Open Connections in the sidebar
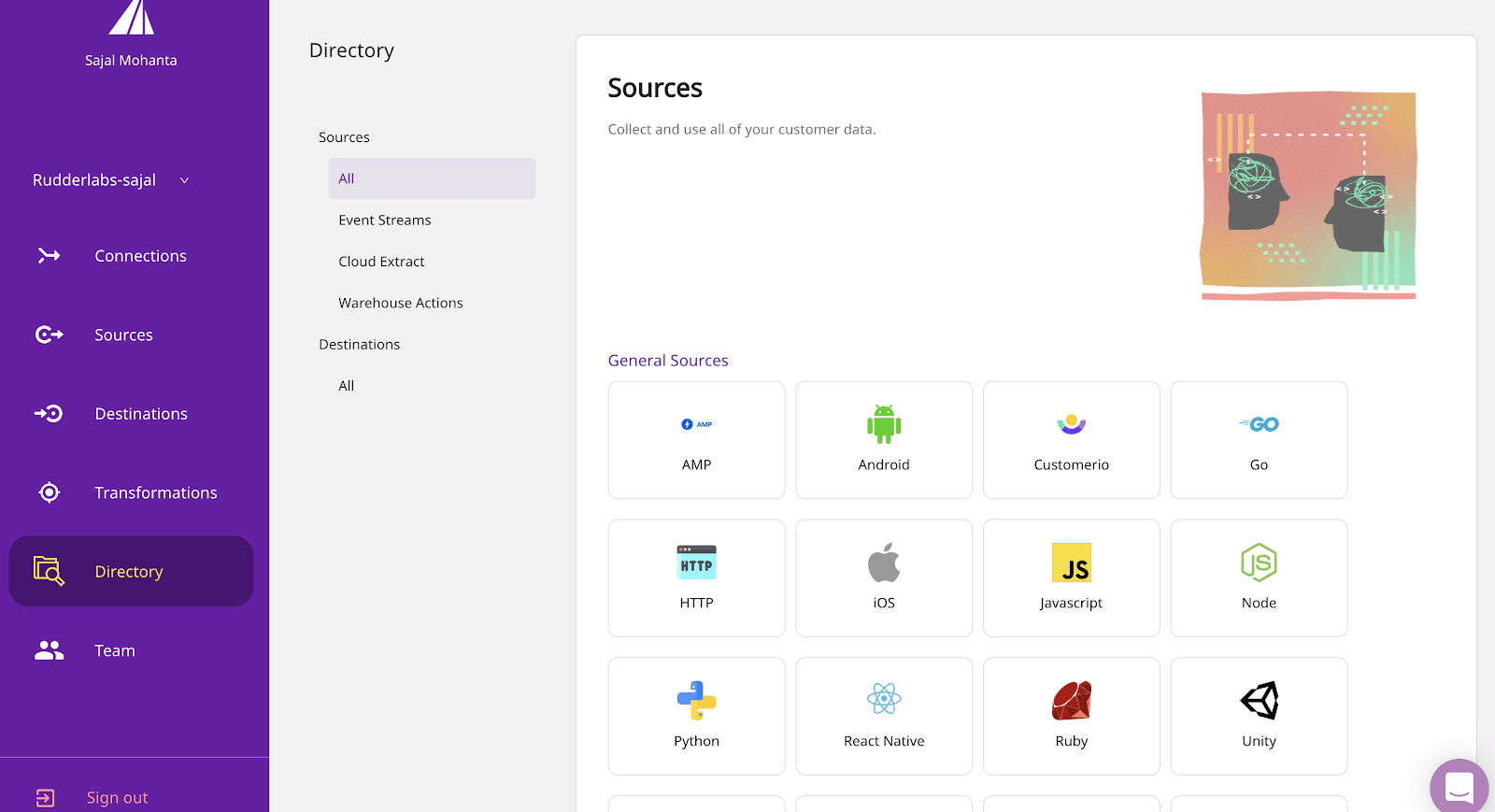 [140, 256]
